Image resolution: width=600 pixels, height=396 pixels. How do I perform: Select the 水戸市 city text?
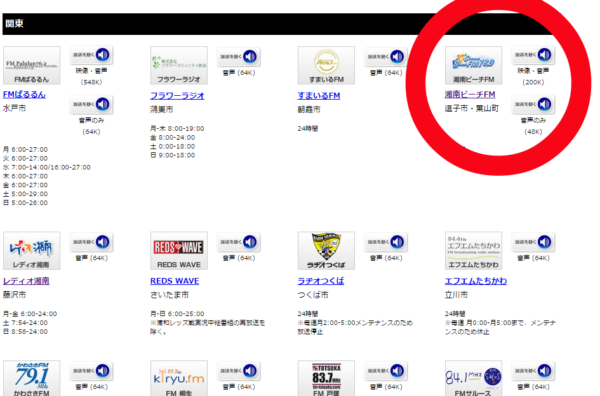point(14,108)
